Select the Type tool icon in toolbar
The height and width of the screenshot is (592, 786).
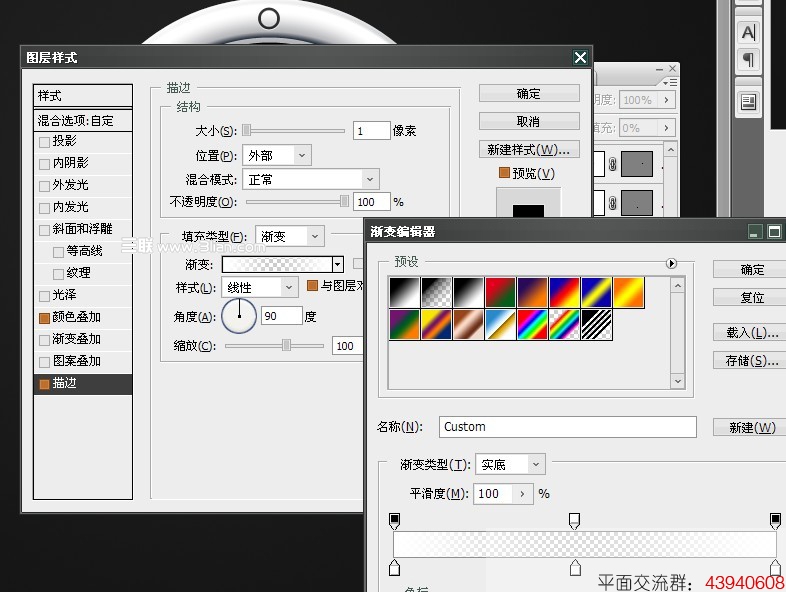tap(748, 33)
